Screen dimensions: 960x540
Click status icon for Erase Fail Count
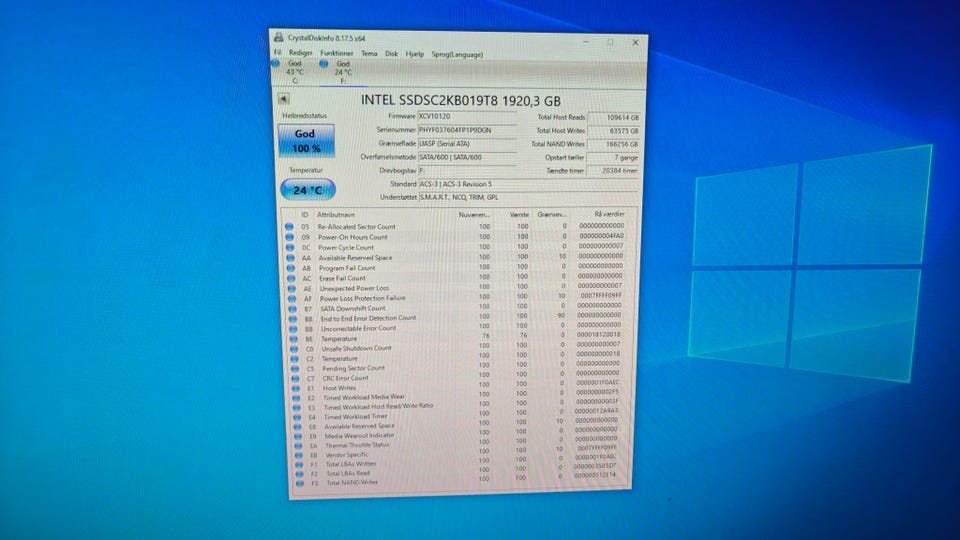[291, 279]
